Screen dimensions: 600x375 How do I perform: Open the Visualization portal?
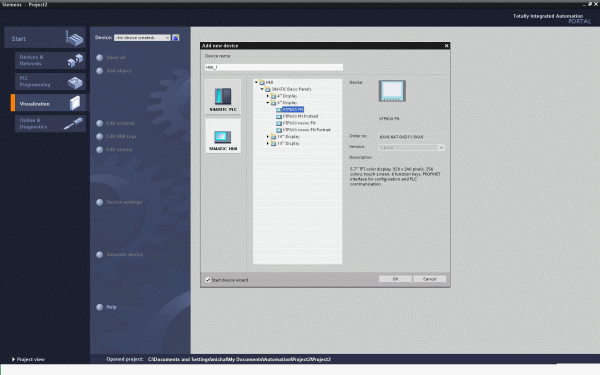[x=50, y=103]
